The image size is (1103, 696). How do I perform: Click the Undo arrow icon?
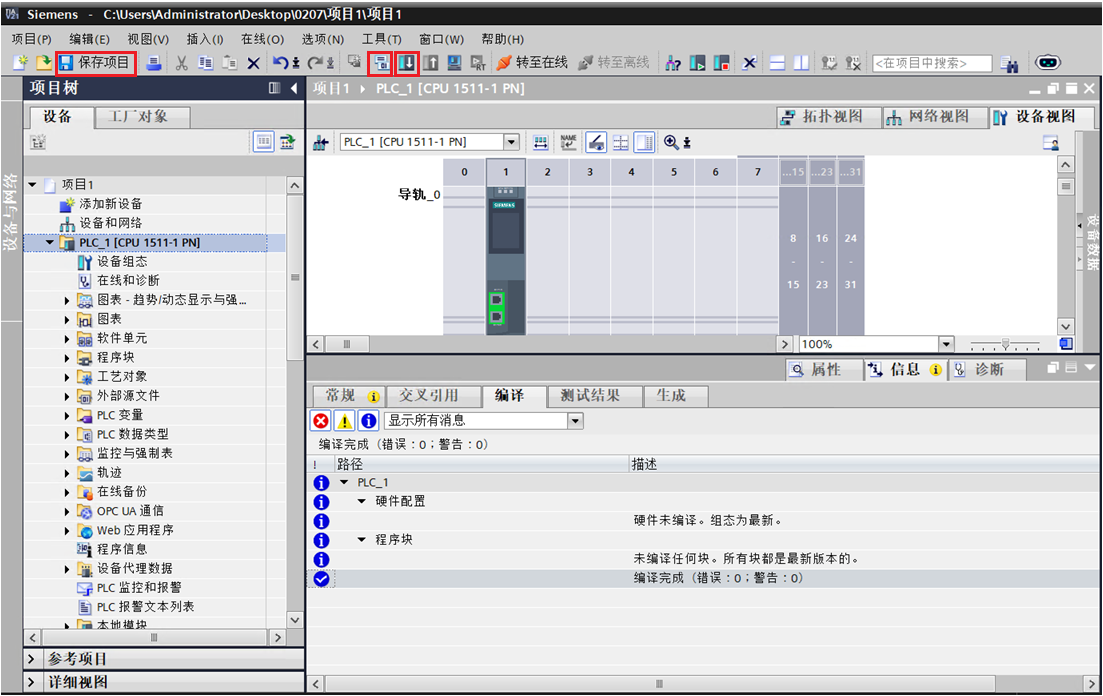coord(280,63)
